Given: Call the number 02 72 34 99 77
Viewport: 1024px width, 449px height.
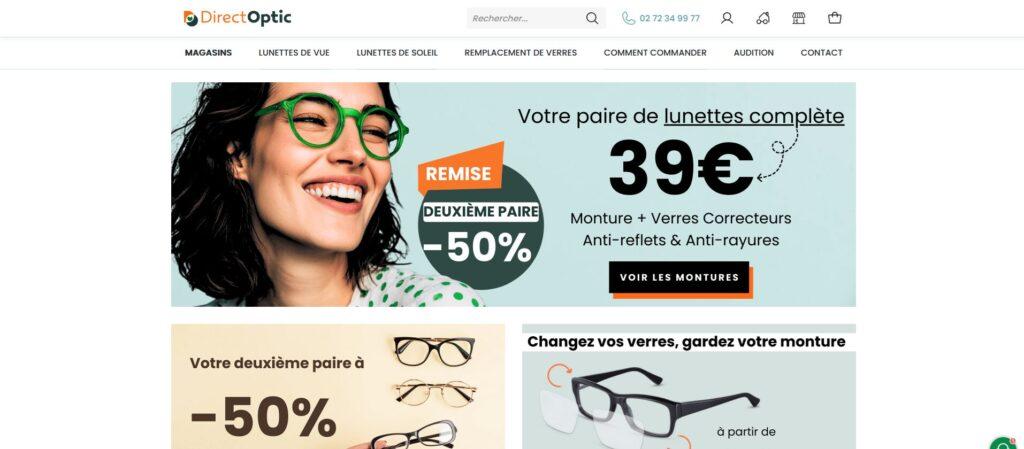Looking at the screenshot, I should coord(670,18).
